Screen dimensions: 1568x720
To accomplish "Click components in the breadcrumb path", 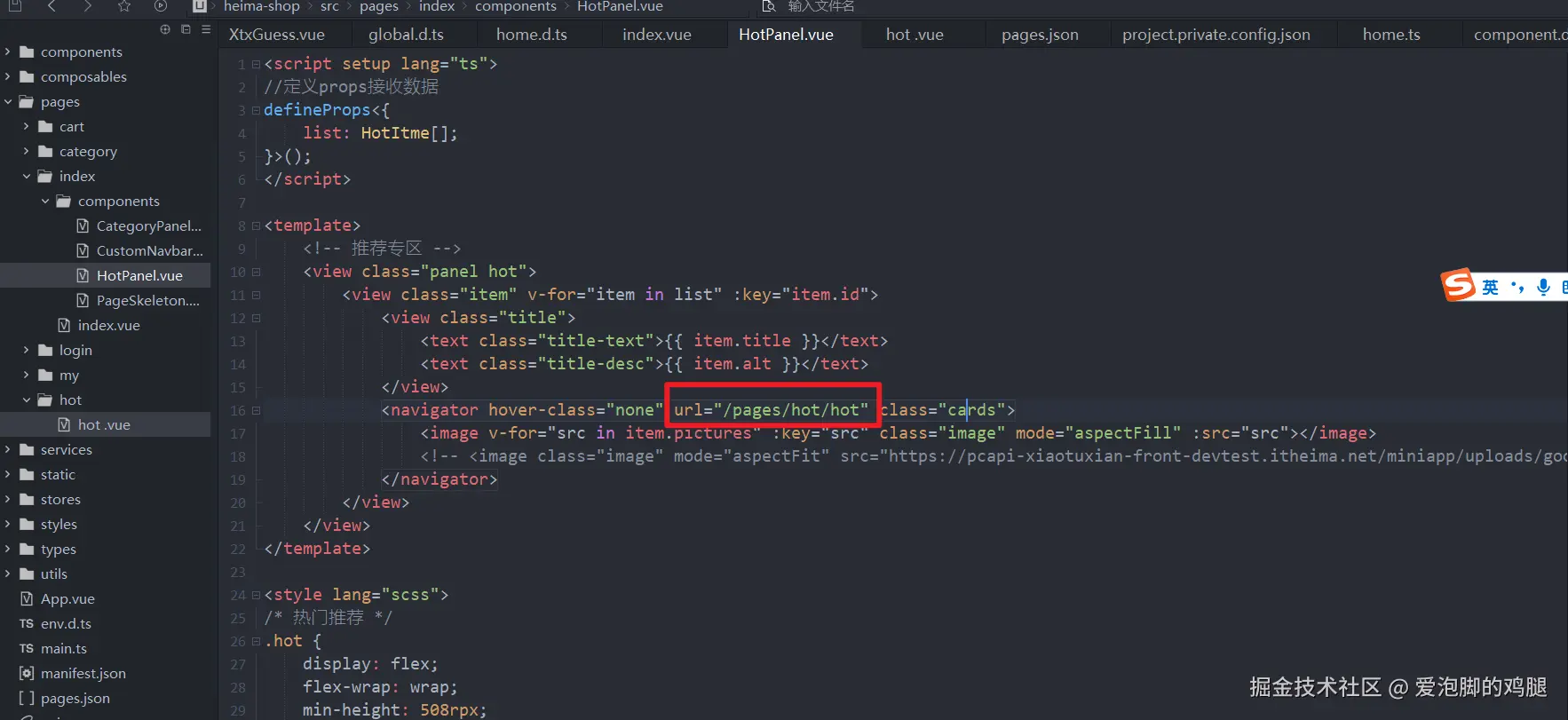I will tap(516, 6).
